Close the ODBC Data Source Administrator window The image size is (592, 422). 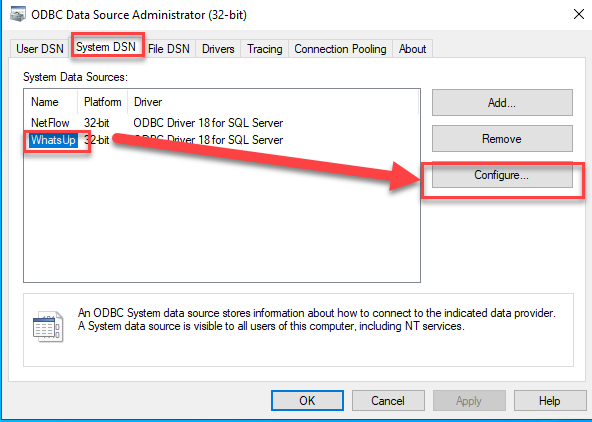click(578, 14)
